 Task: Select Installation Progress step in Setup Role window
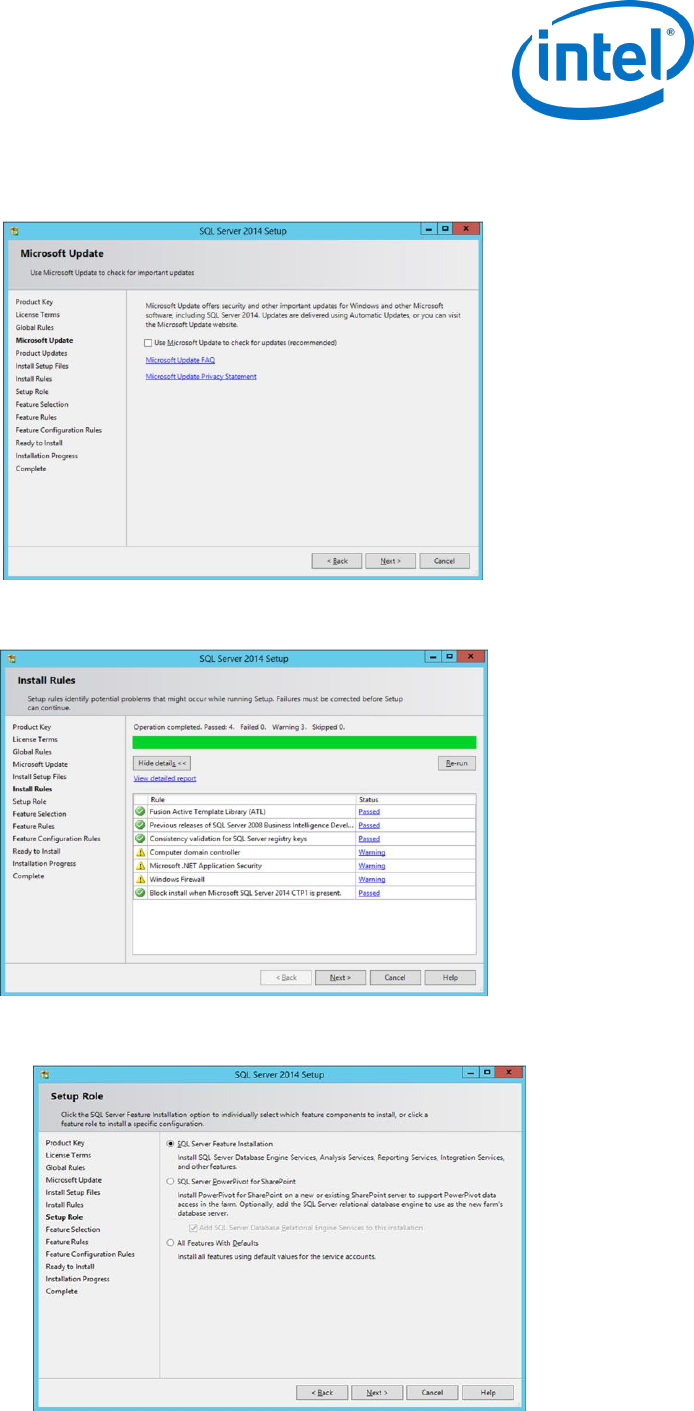77,1278
